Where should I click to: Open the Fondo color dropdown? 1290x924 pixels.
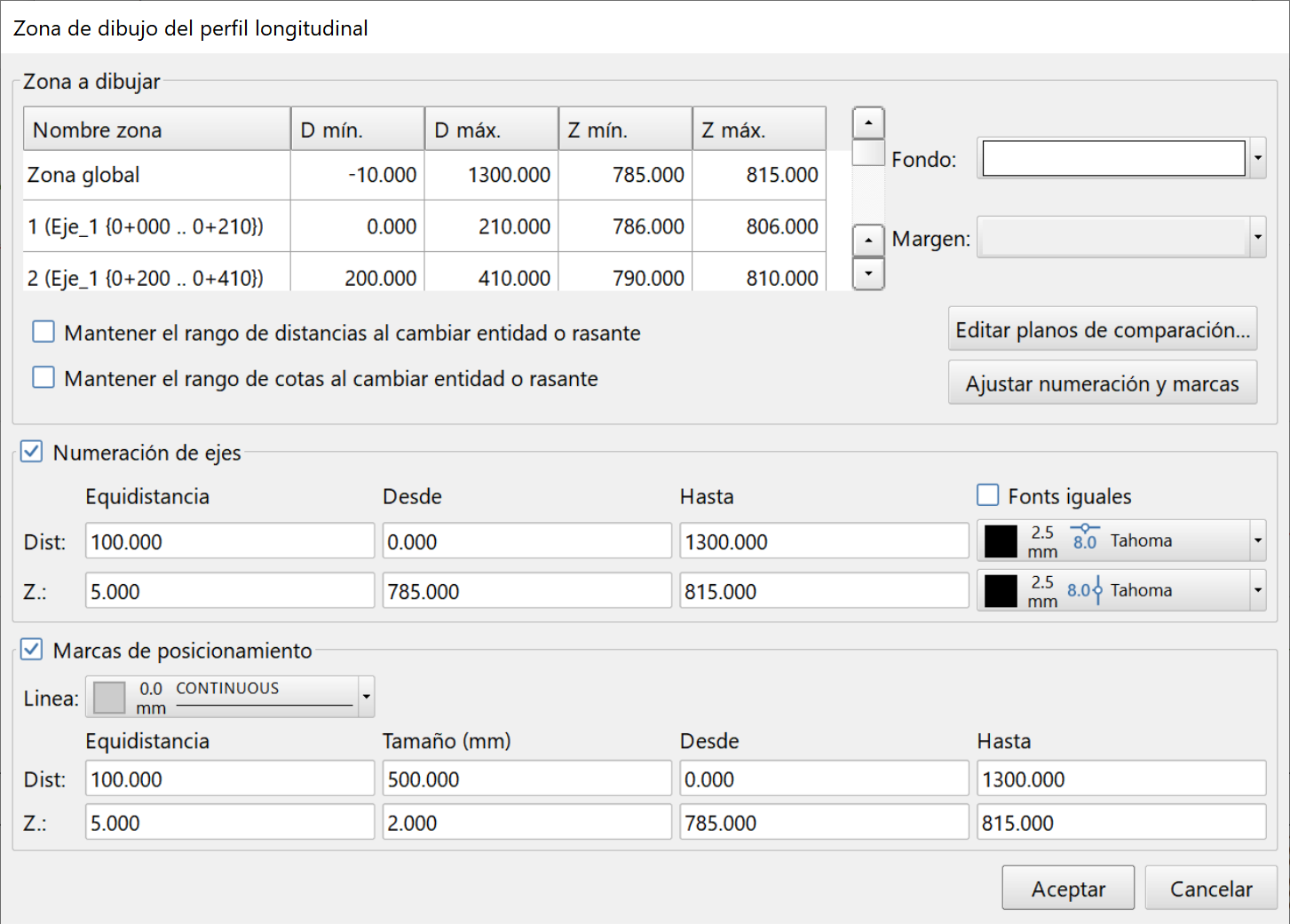1257,159
